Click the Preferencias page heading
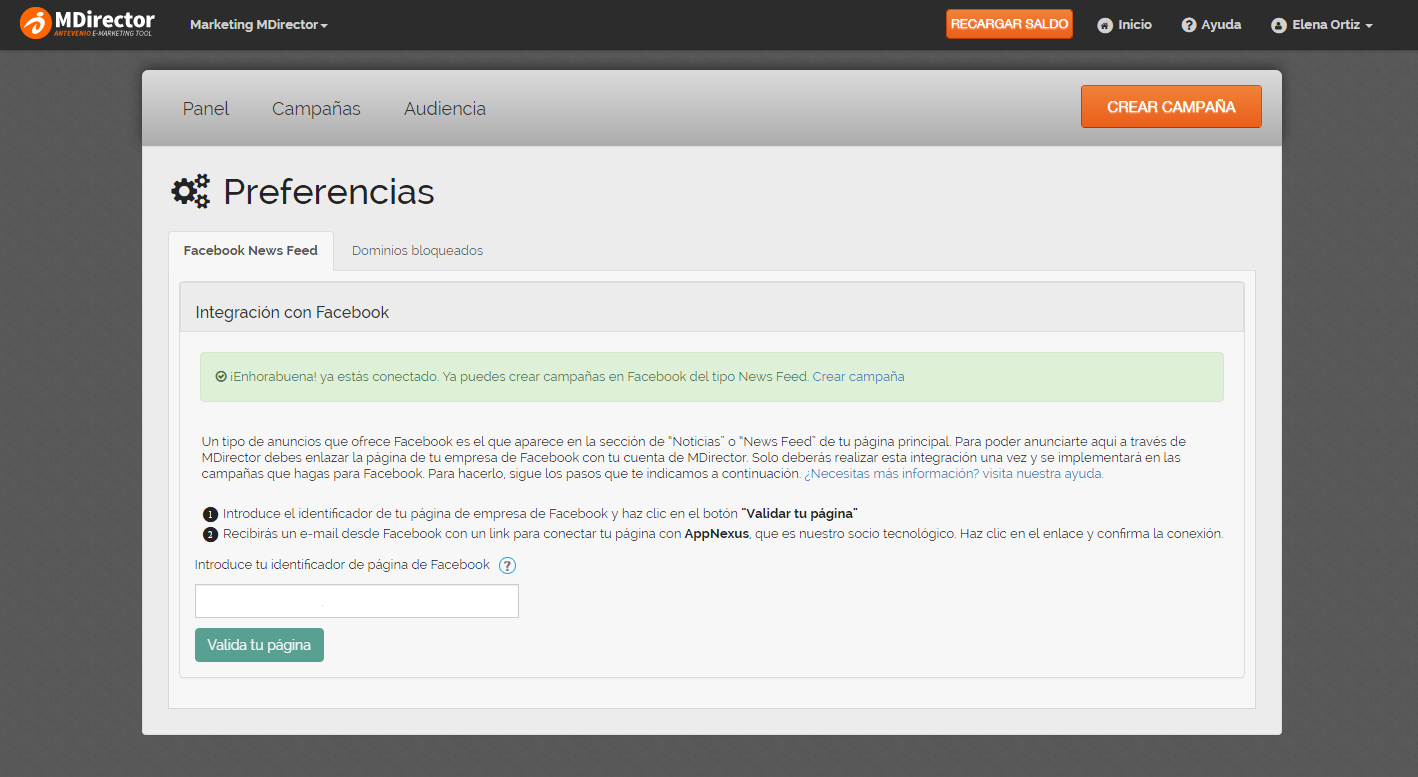This screenshot has height=777, width=1418. coord(329,192)
